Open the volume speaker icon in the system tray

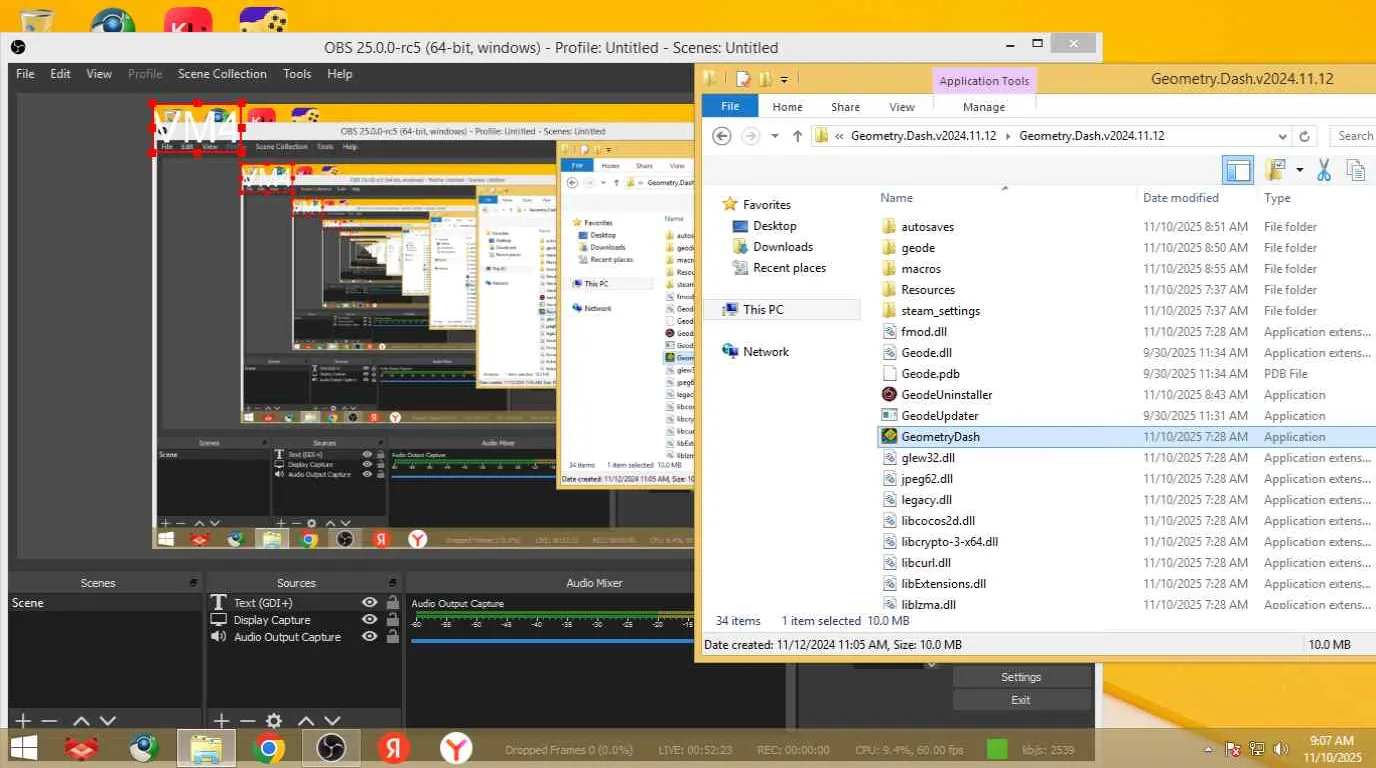tap(1279, 749)
